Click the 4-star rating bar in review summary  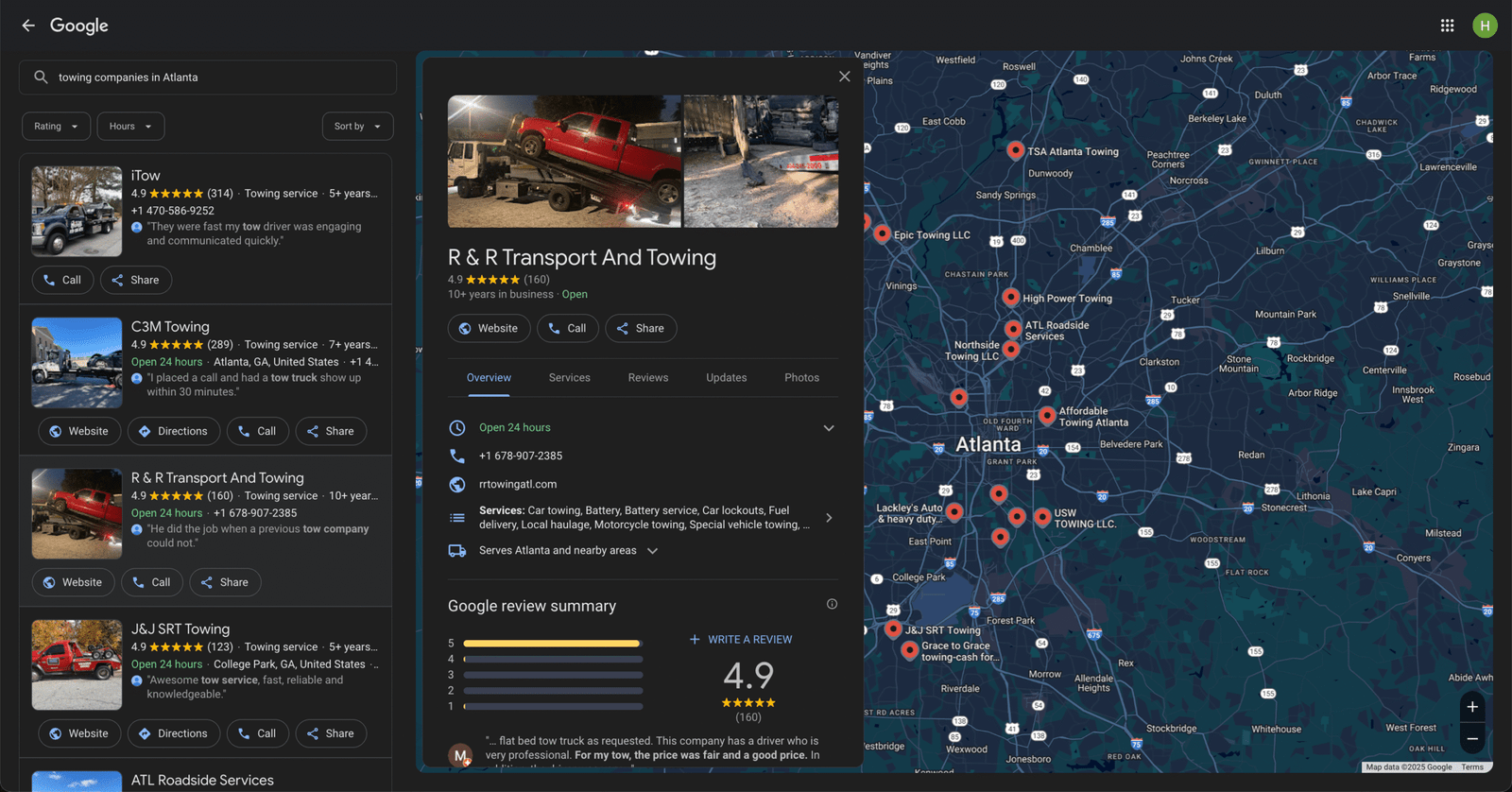pyautogui.click(x=553, y=660)
